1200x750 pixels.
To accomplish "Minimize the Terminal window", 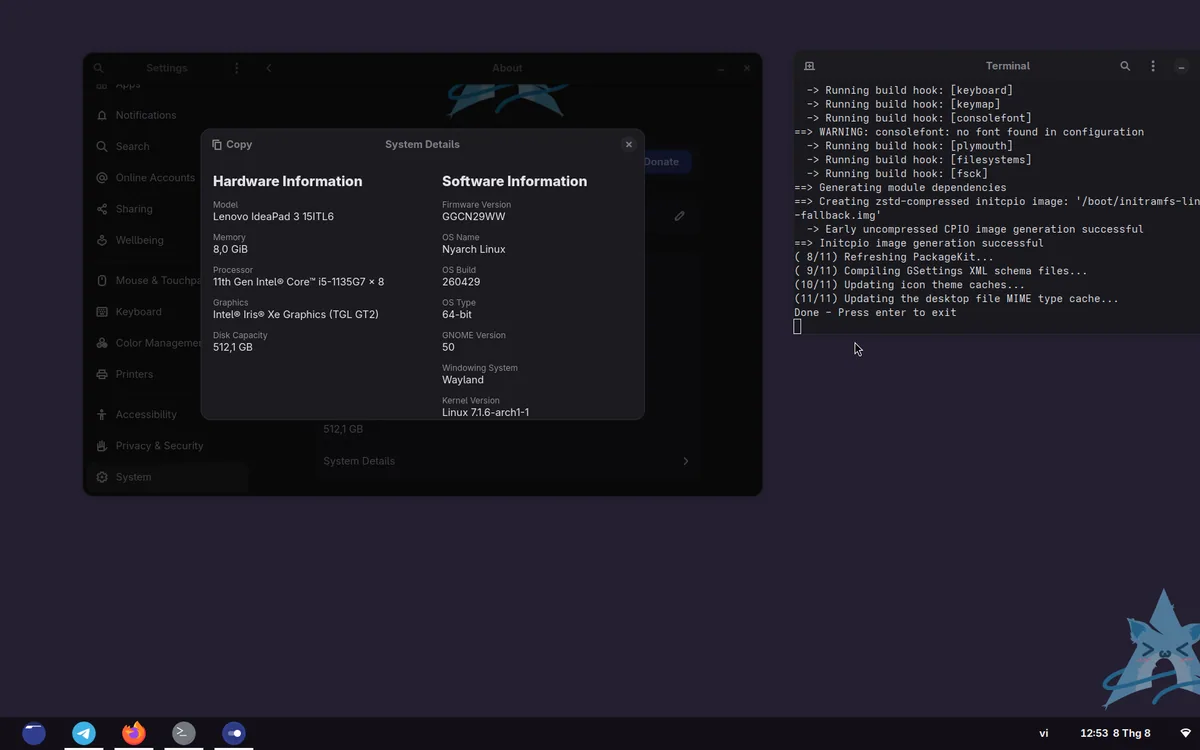I will 1182,66.
